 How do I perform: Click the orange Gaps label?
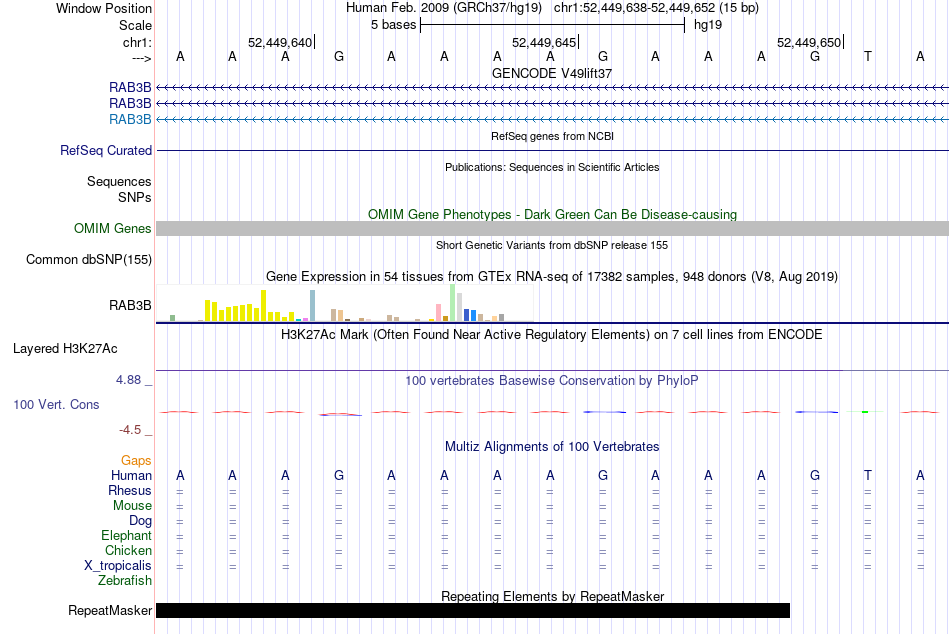point(136,461)
